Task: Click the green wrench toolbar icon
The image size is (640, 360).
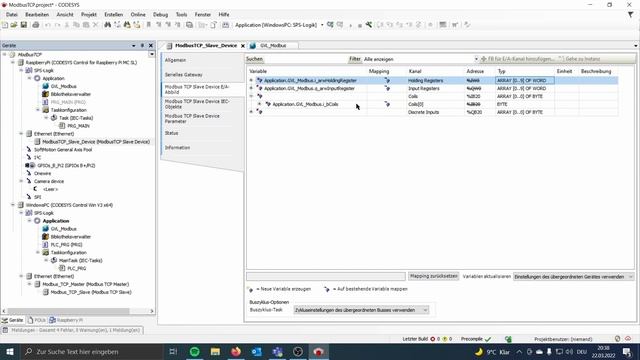Action: (369, 25)
